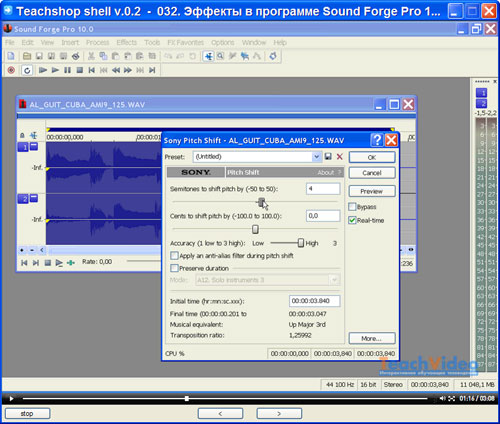
Task: Enable anti-alias filter during pitch shift
Action: 174,256
